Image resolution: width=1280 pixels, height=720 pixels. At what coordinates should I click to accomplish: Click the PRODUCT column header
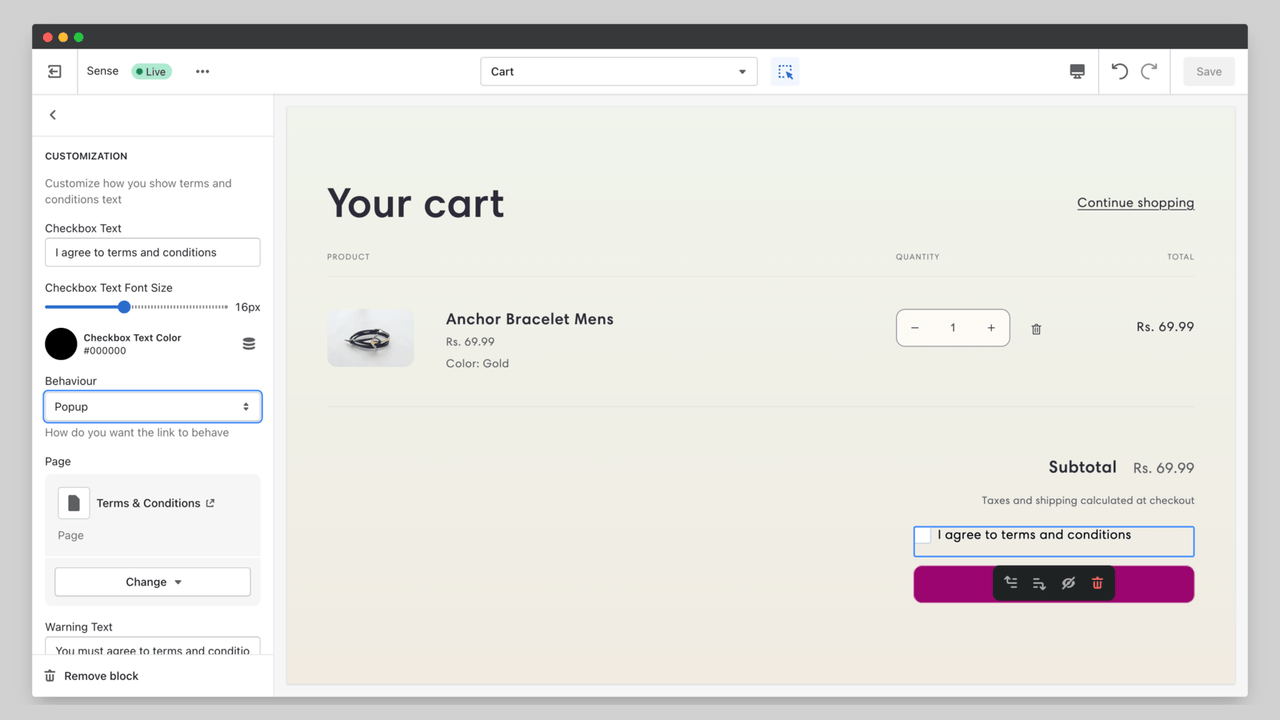tap(348, 257)
